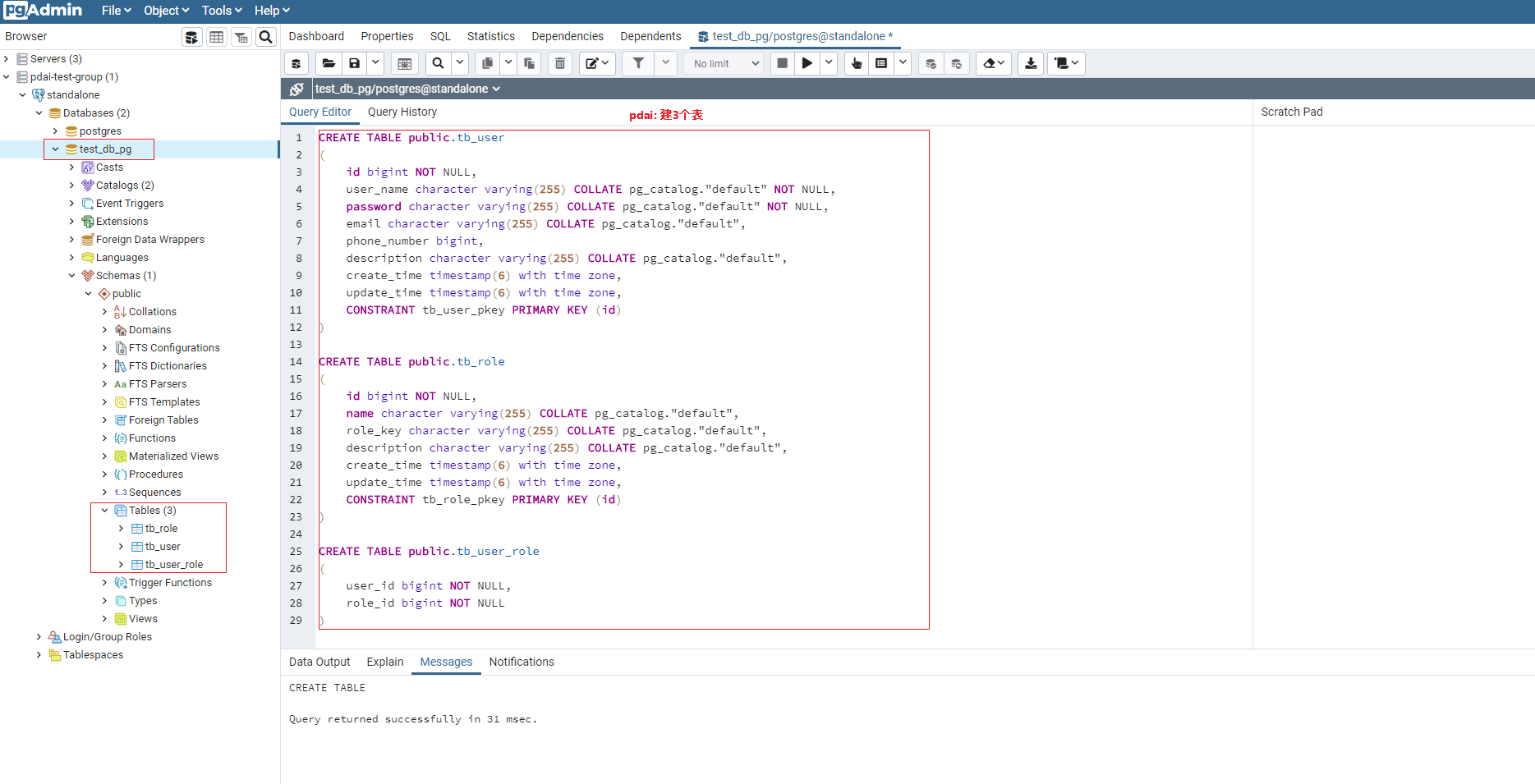Click the Download results icon
The image size is (1535, 784).
(1031, 63)
